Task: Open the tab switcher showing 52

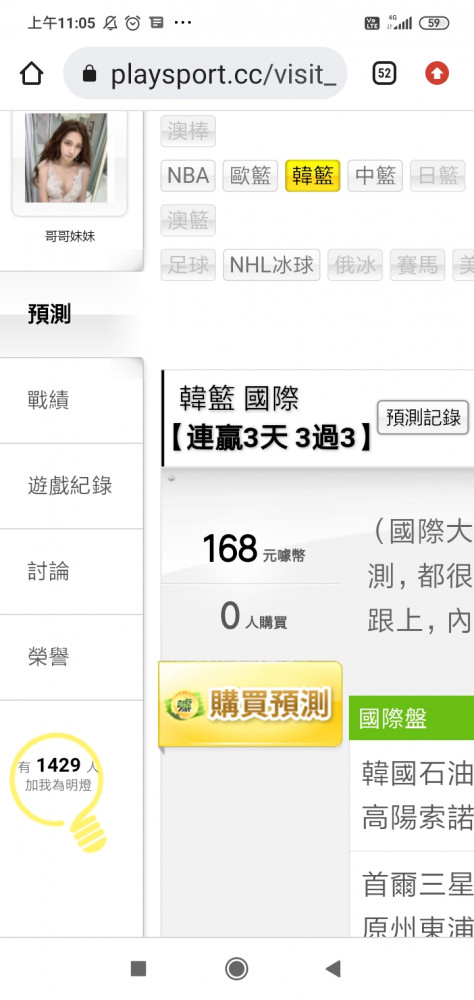Action: (x=384, y=74)
